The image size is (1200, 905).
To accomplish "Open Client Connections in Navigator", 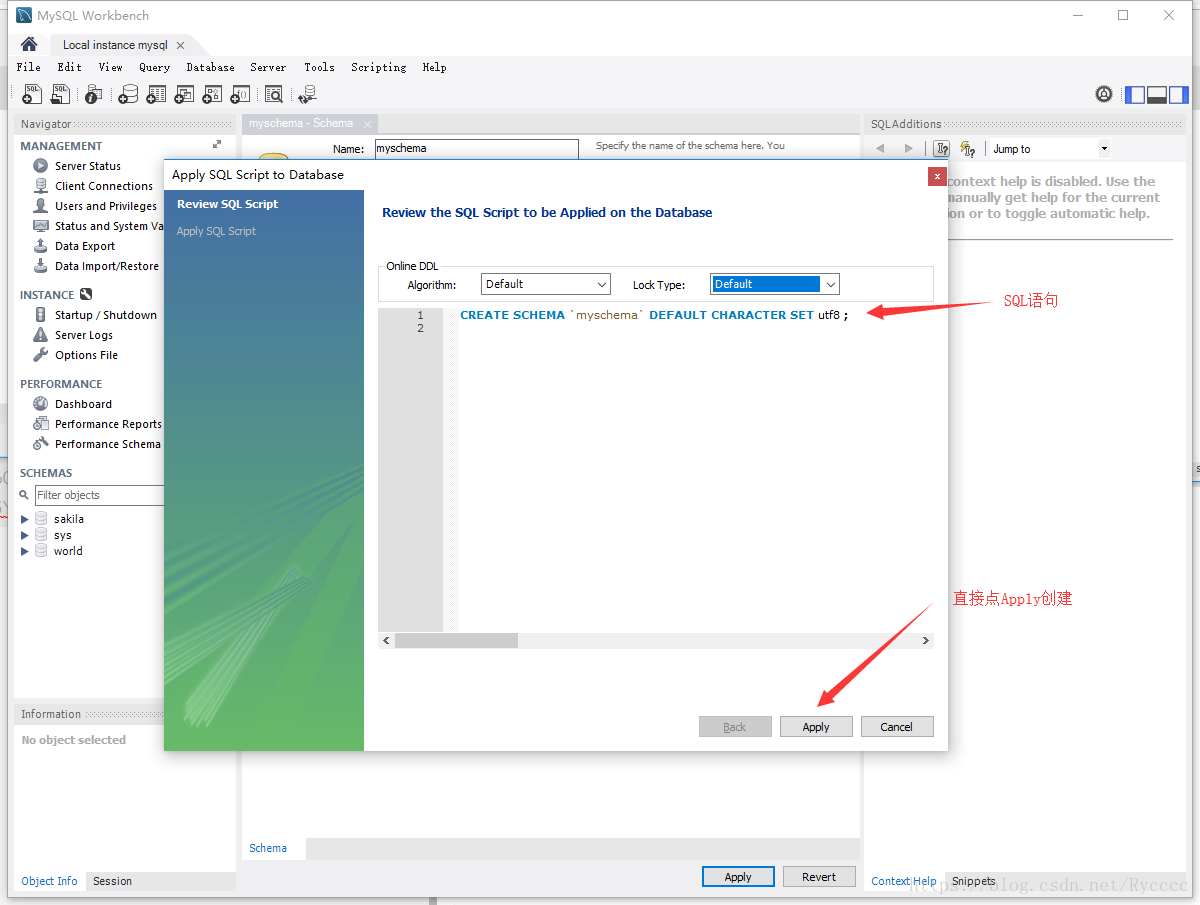I will click(x=104, y=186).
